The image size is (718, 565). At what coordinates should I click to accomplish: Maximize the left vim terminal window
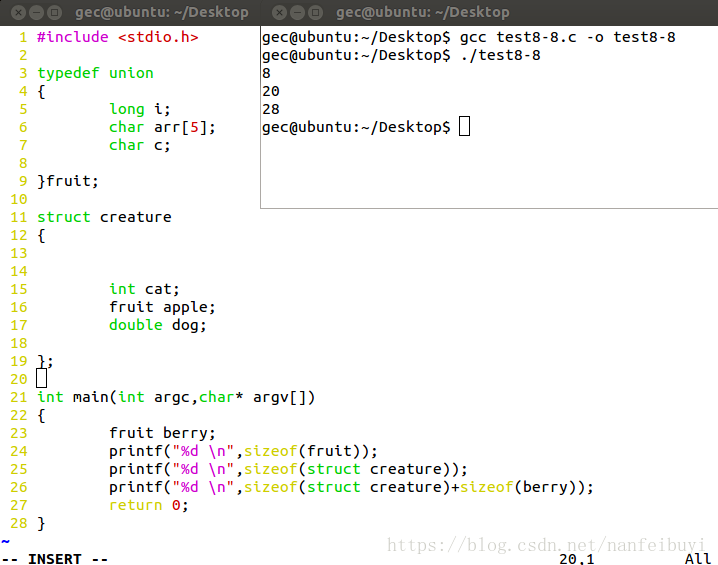pos(54,12)
